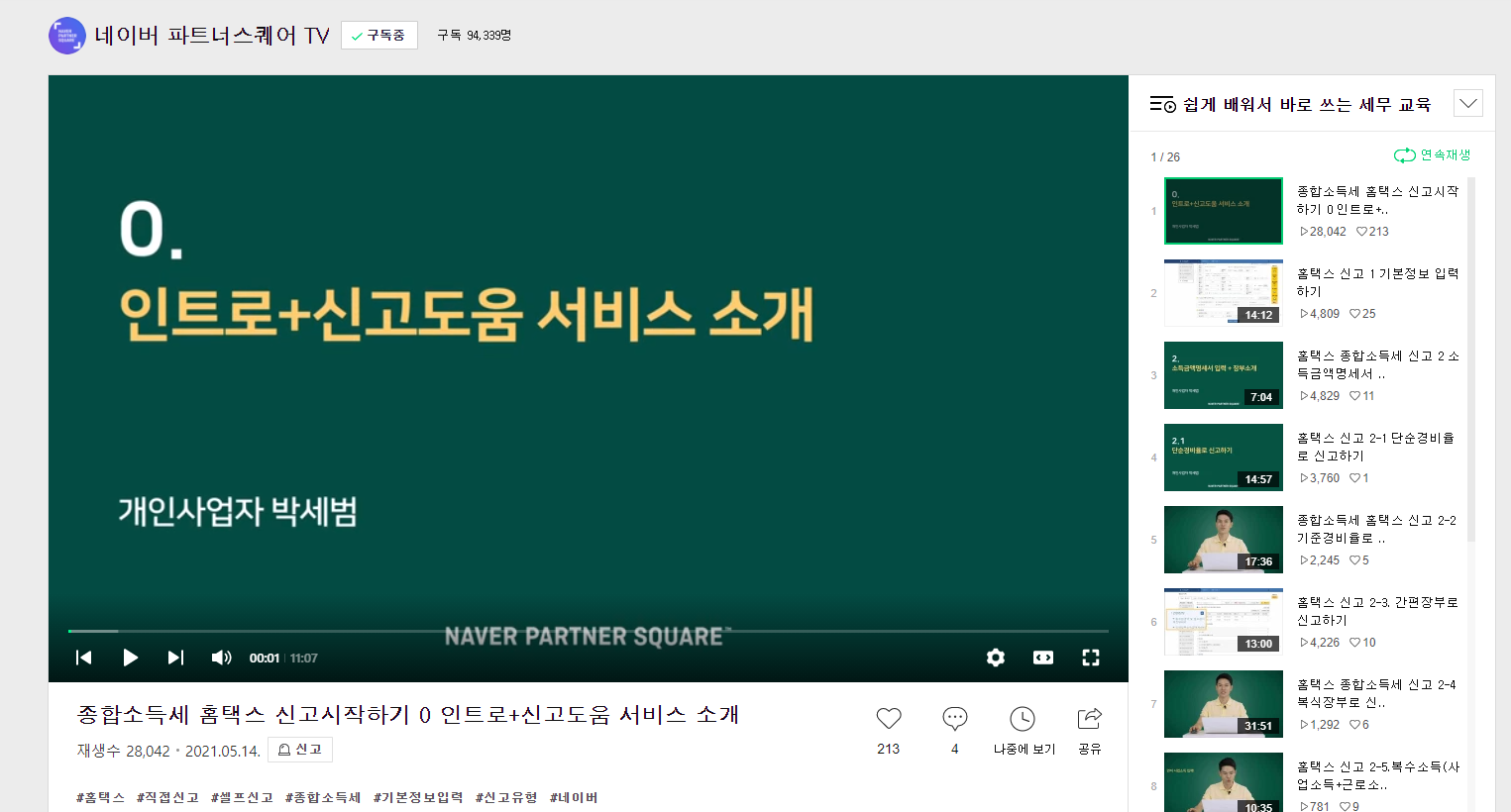Viewport: 1511px width, 812px height.
Task: Click title 홈택스 종합소득세 신고 2 소득금액명세서
Action: pos(1377,364)
